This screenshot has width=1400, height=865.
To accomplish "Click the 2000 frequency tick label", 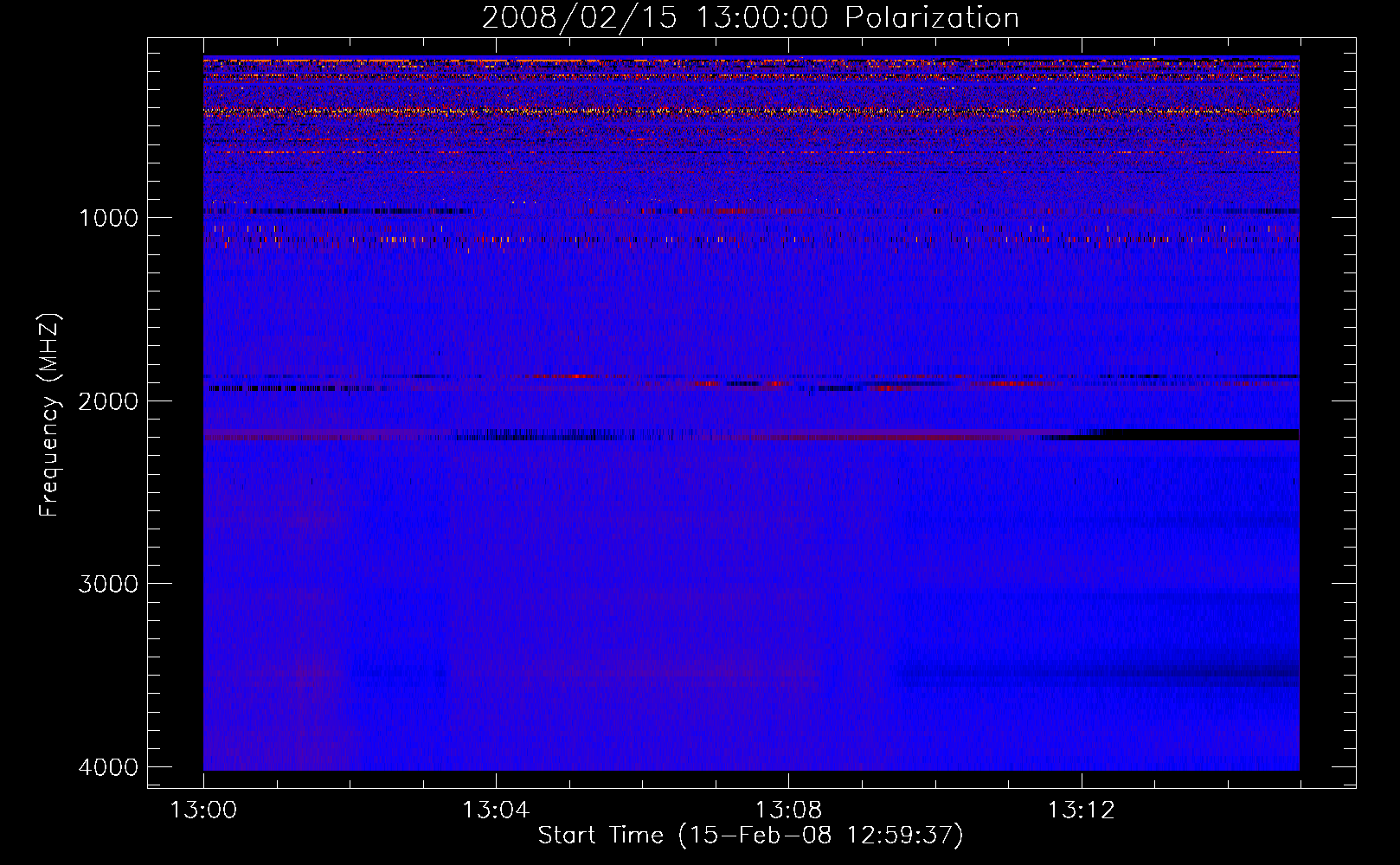I will (108, 401).
